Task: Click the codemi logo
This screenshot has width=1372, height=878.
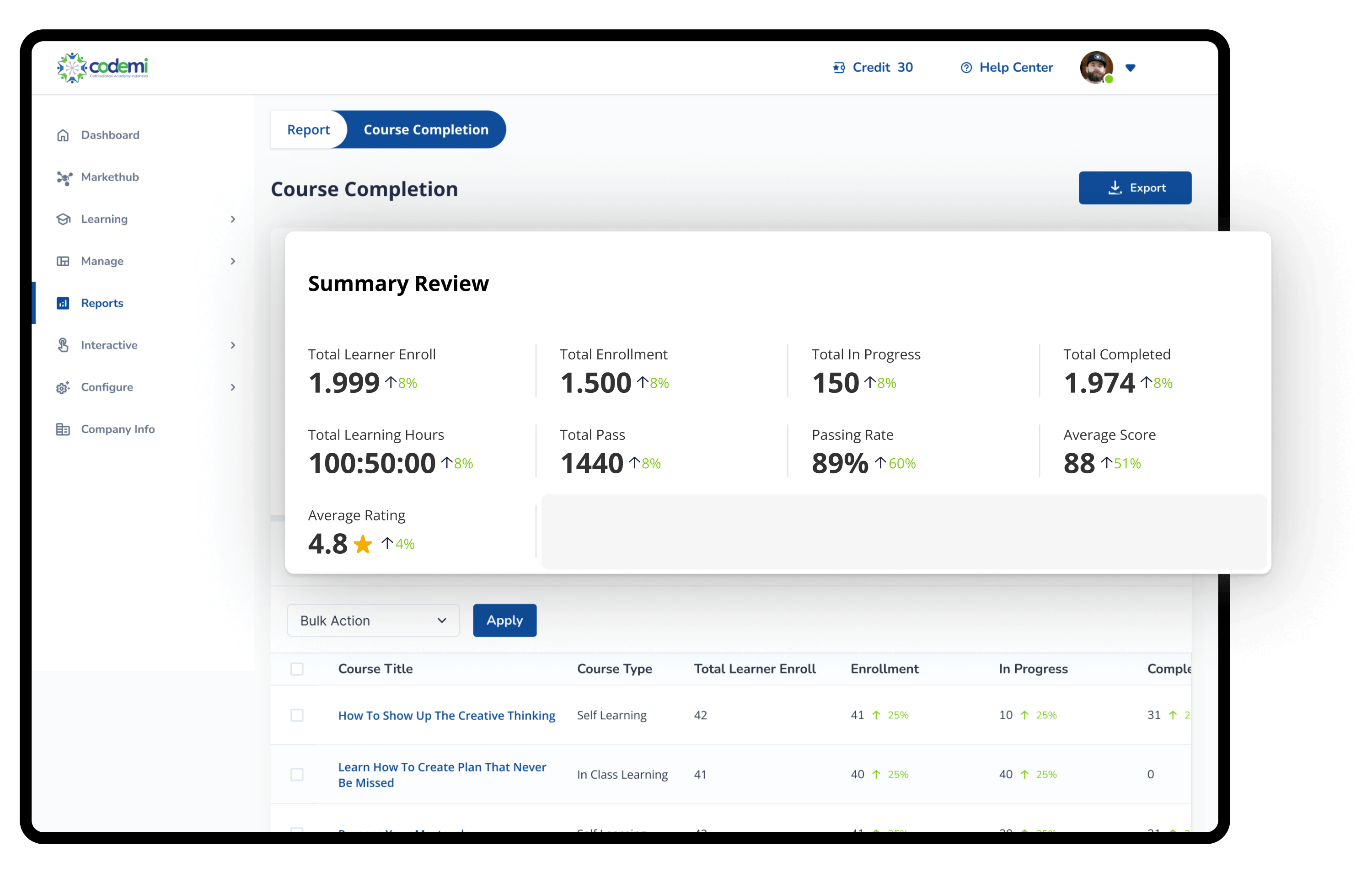Action: (102, 68)
